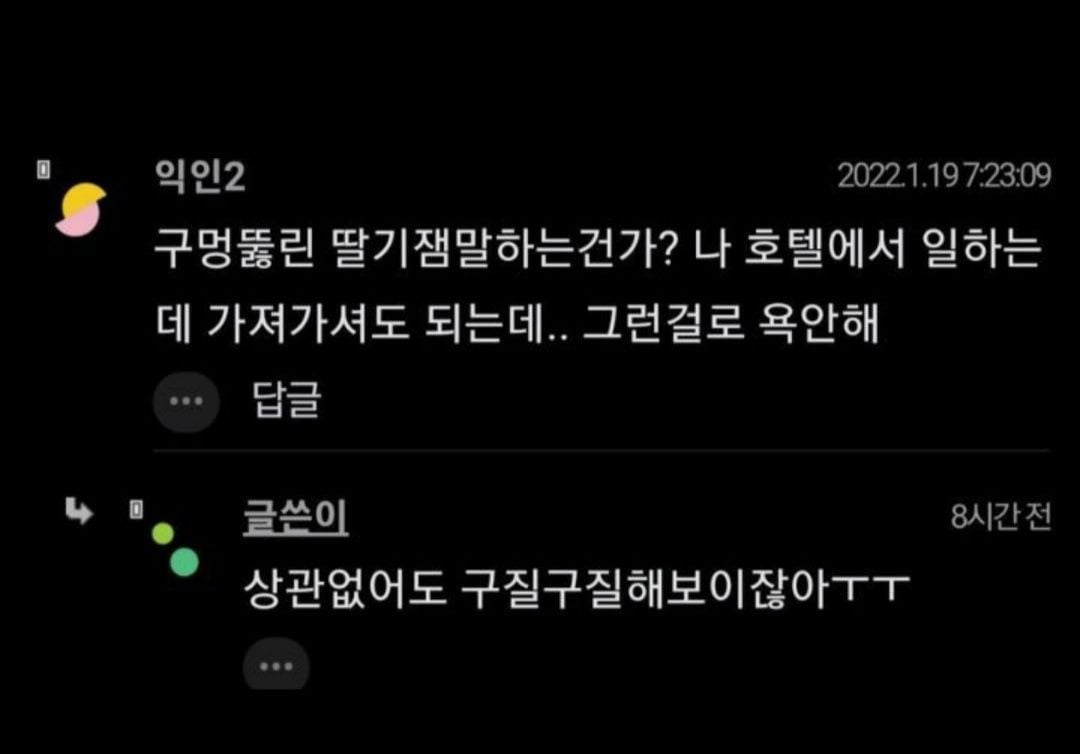The width and height of the screenshot is (1080, 754).
Task: Click the small badge icon left of 익인2's avatar
Action: coord(43,169)
